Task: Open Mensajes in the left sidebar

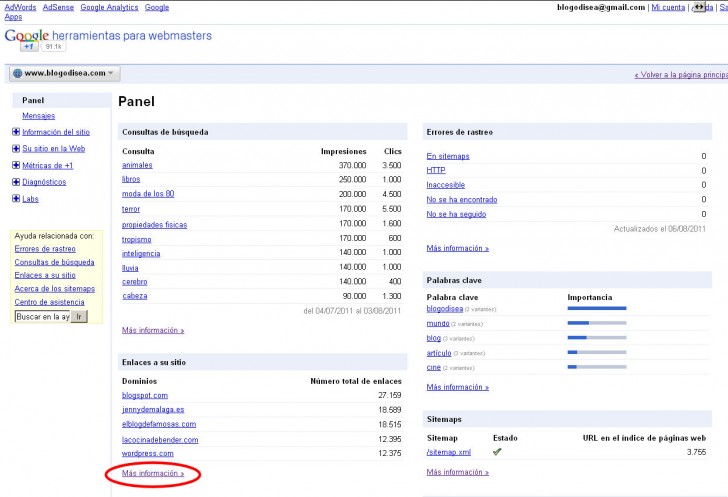Action: tap(38, 116)
